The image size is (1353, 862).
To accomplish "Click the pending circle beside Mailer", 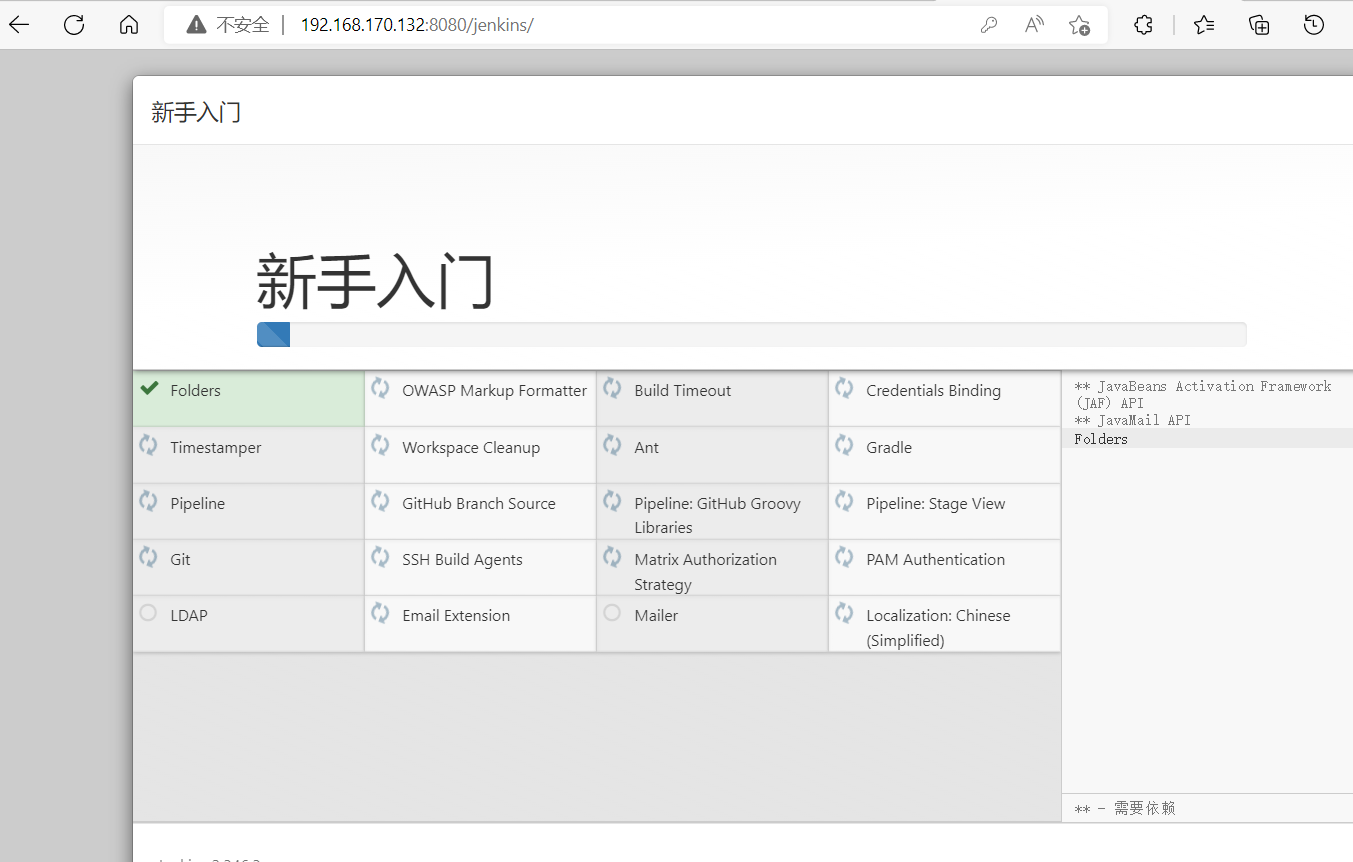I will (612, 613).
